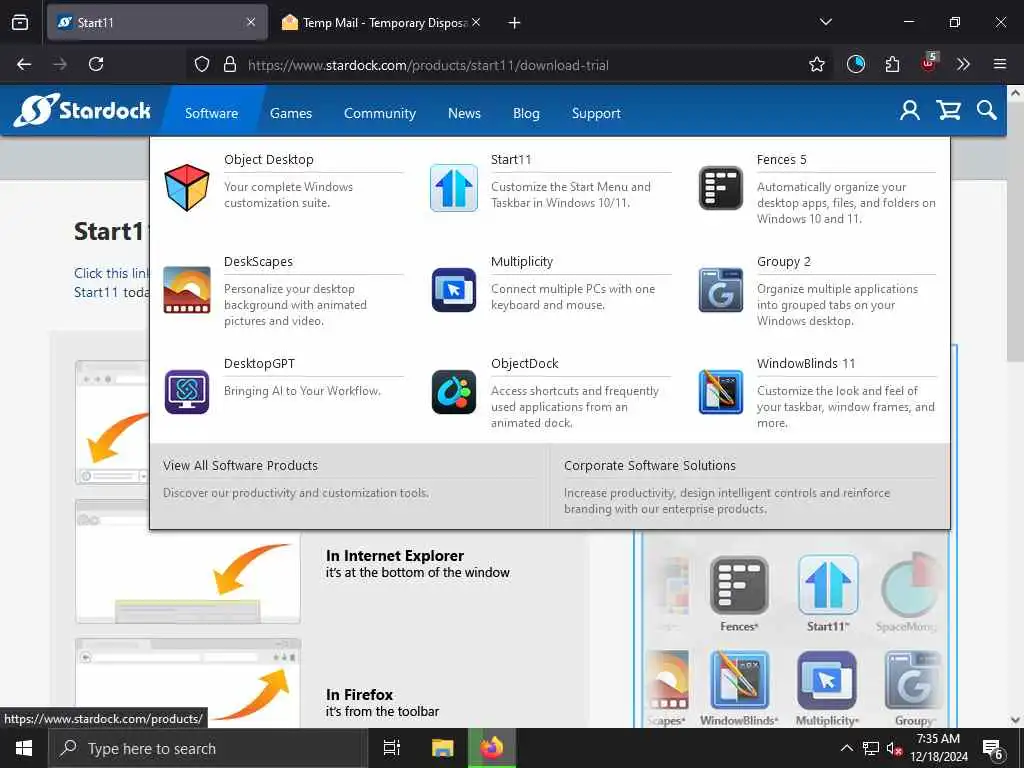Click the uBlock Origin toolbar icon
1024x768 pixels.
tap(928, 63)
